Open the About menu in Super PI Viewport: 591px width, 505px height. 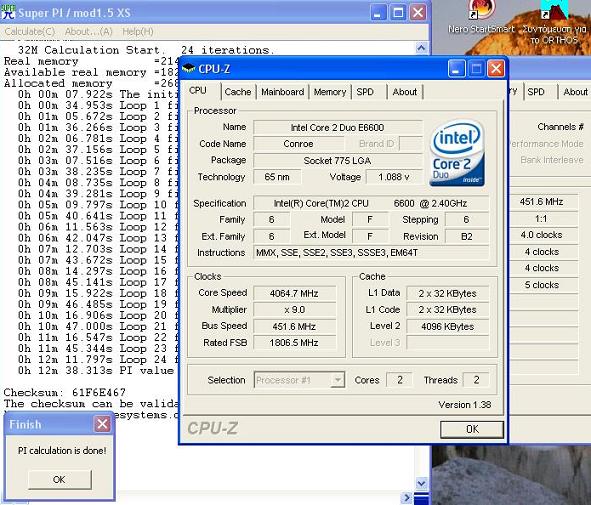[89, 32]
